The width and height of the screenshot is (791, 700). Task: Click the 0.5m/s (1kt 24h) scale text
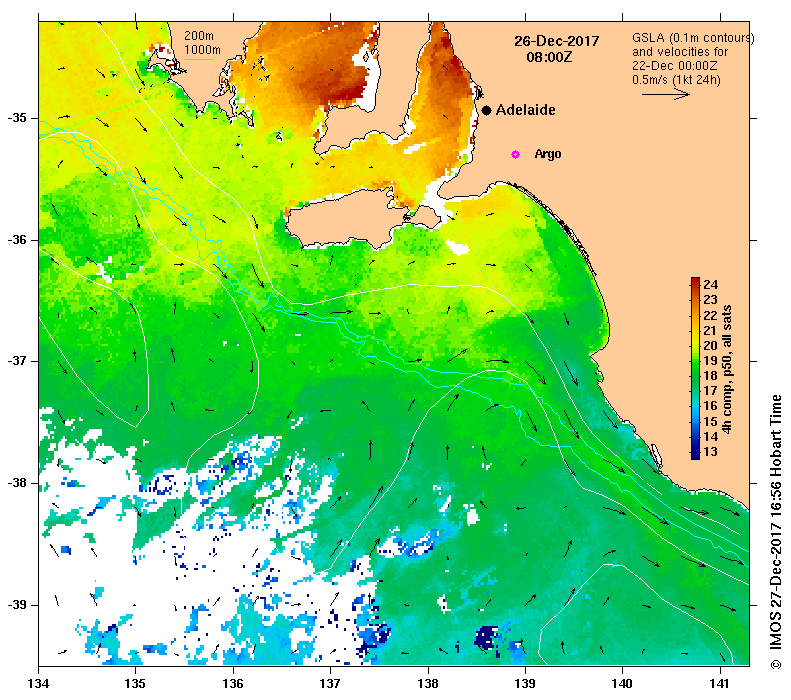[676, 80]
